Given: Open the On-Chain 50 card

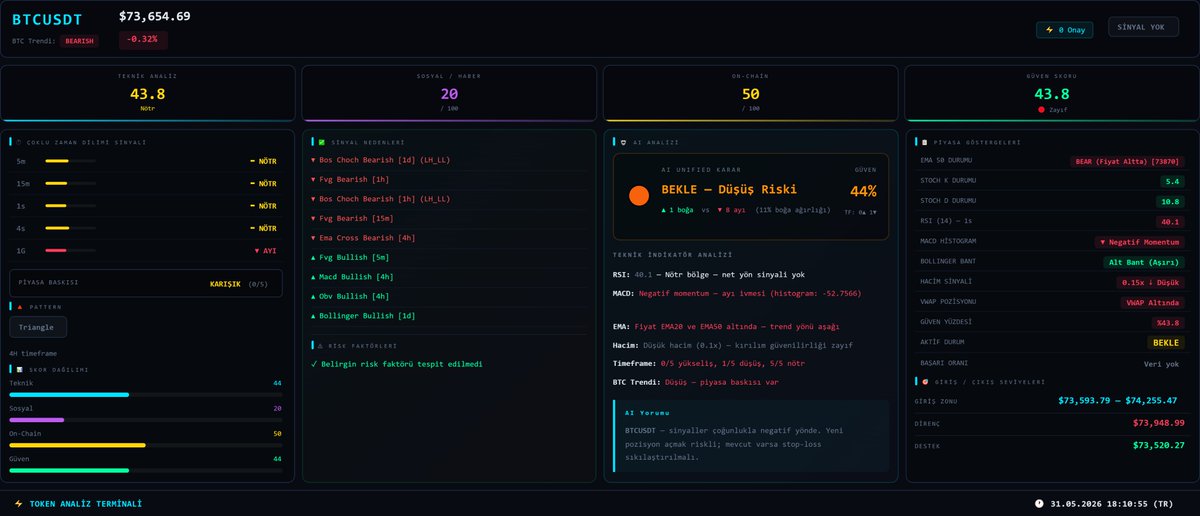Looking at the screenshot, I should [750, 94].
